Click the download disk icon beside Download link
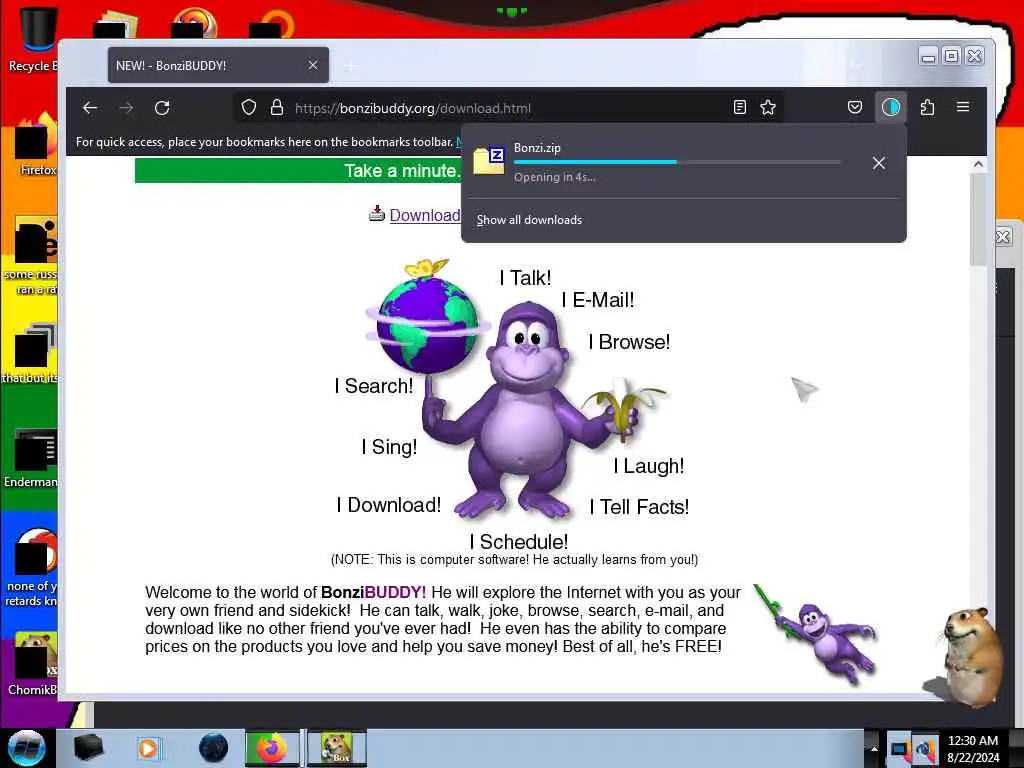Image resolution: width=1024 pixels, height=768 pixels. (x=377, y=214)
